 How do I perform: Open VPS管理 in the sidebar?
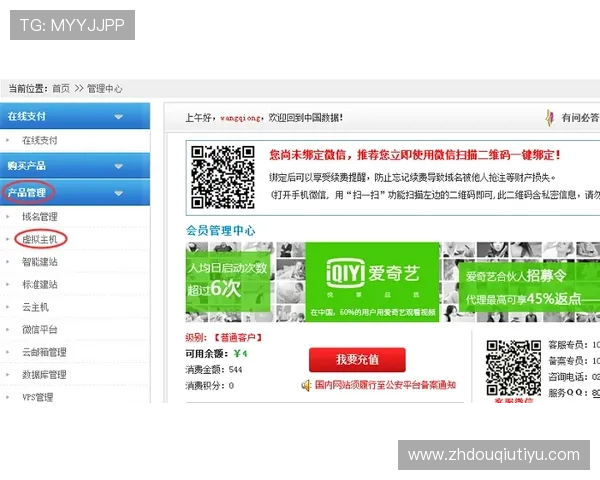pos(38,397)
